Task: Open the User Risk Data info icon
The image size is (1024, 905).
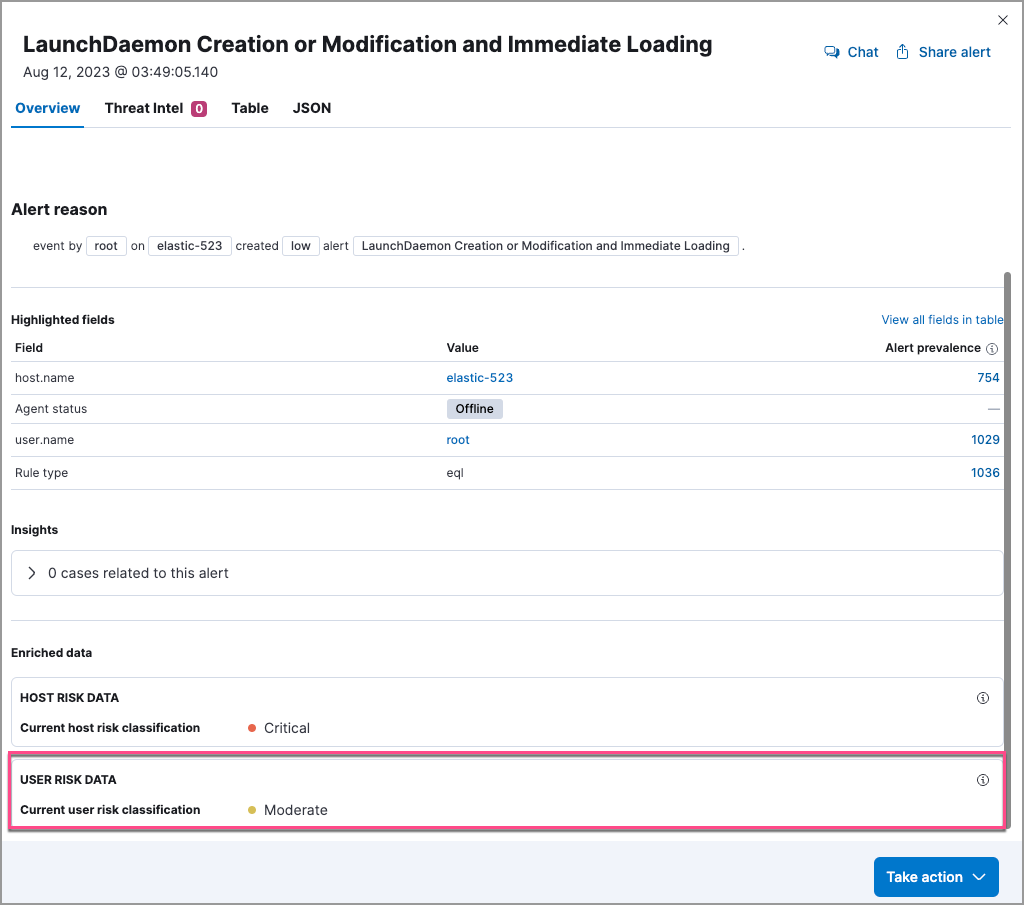Action: [x=982, y=779]
